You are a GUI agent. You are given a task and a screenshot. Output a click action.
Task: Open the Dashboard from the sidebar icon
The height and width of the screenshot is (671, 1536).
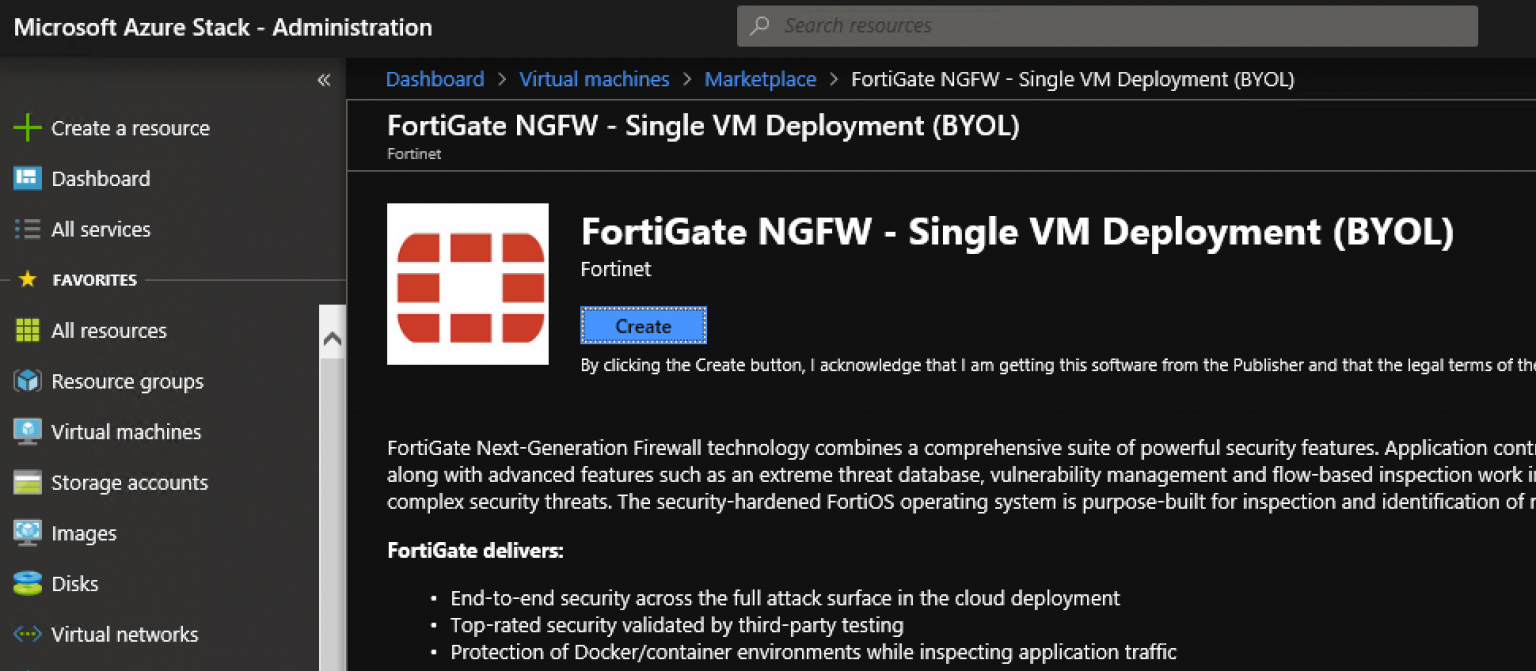(x=28, y=178)
